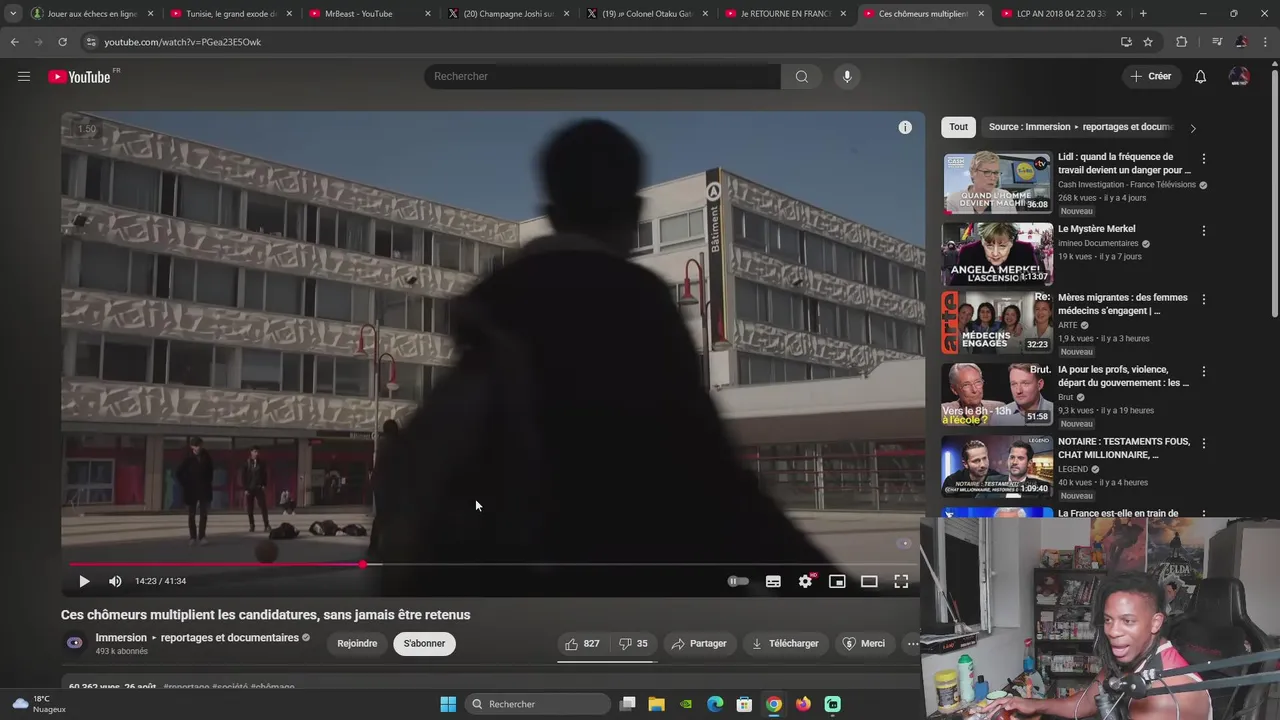Open the weather widget showing 18°C
Screen dimensions: 1280x720
[x=38, y=704]
